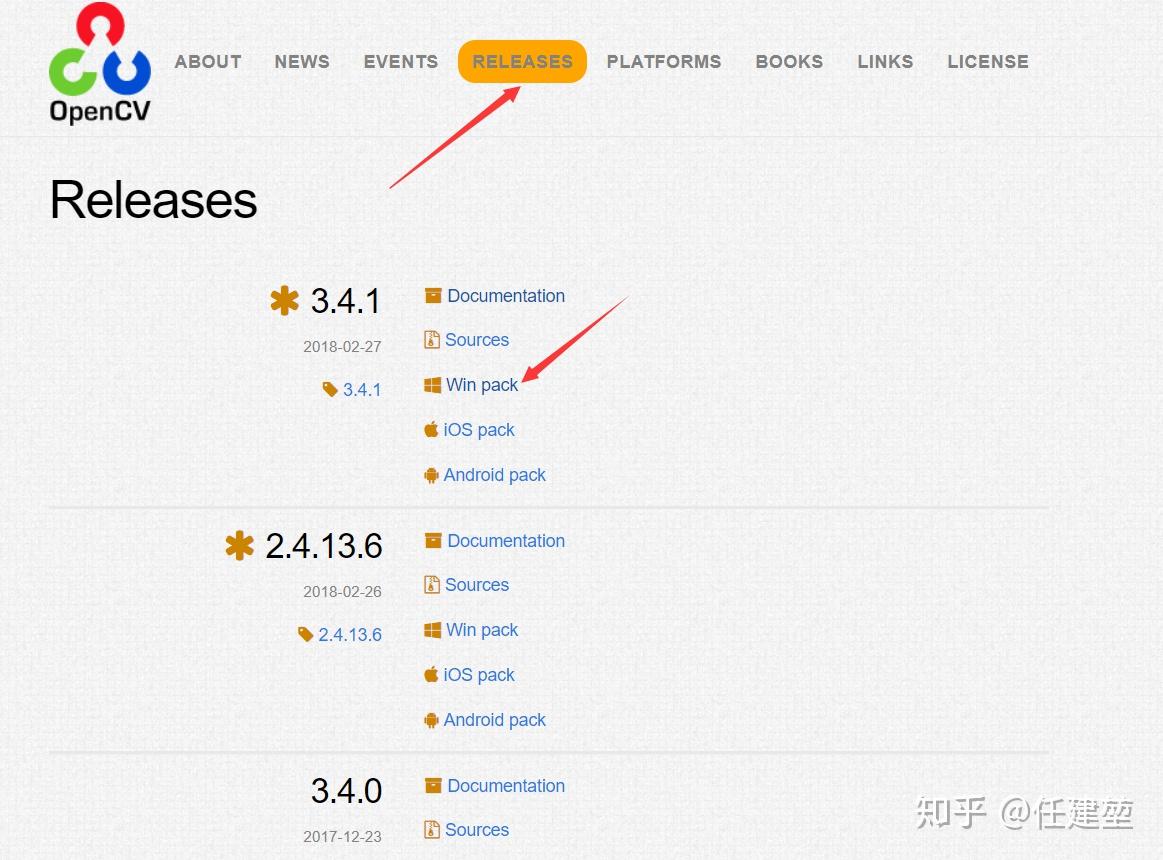The width and height of the screenshot is (1163, 860).
Task: Click the Windows logo icon for 2.4.13.6
Action: point(432,630)
